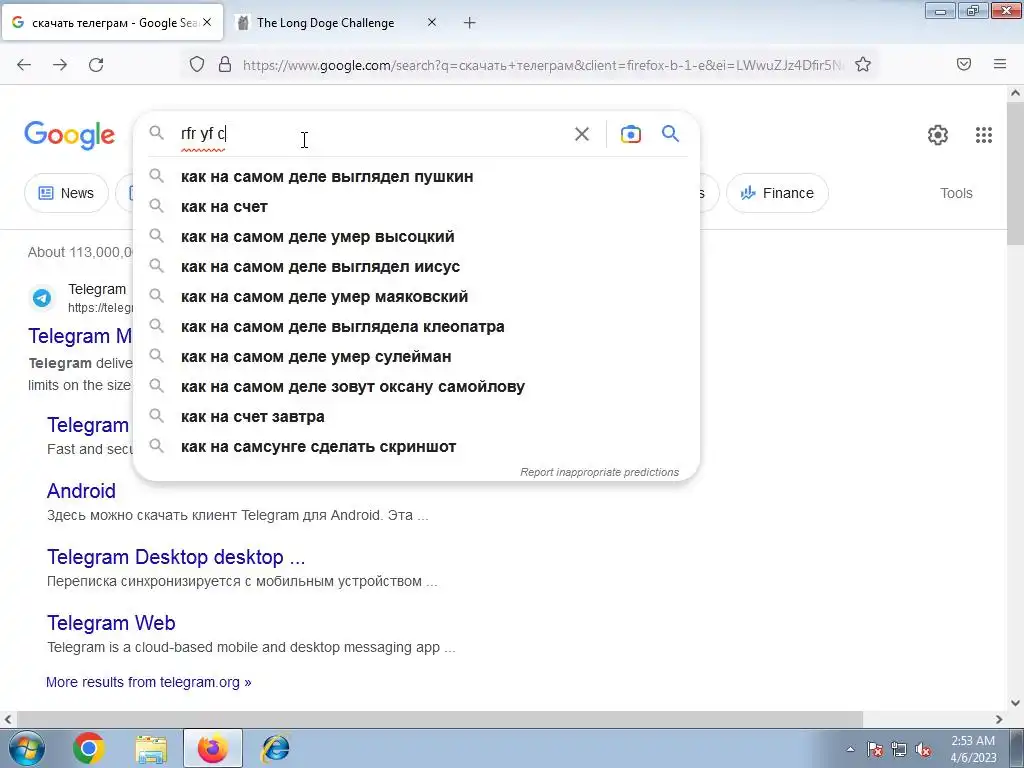Open More results from telegram.org
Image resolution: width=1024 pixels, height=768 pixels.
point(148,682)
